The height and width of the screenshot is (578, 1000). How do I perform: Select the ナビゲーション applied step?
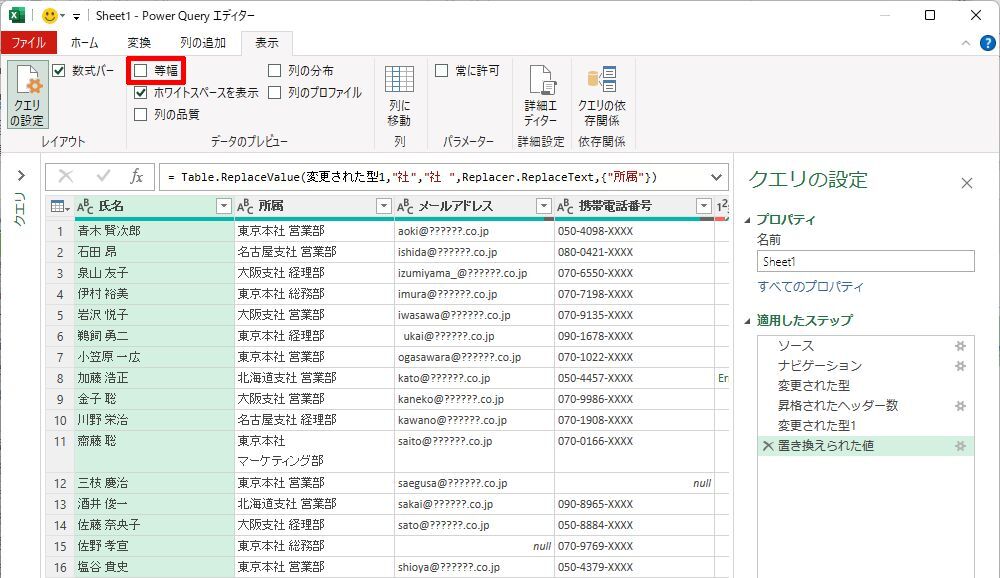coord(819,365)
